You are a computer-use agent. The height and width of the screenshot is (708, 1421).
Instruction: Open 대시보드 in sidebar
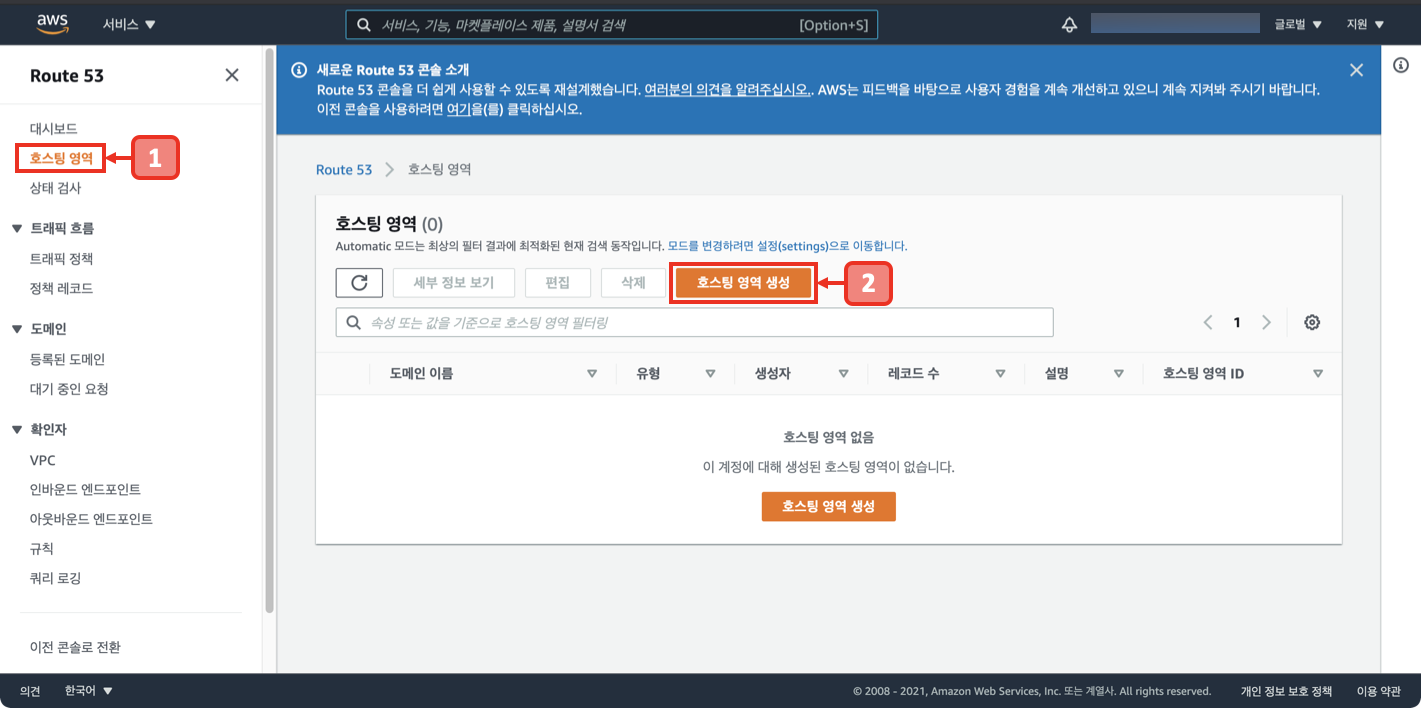coord(54,129)
